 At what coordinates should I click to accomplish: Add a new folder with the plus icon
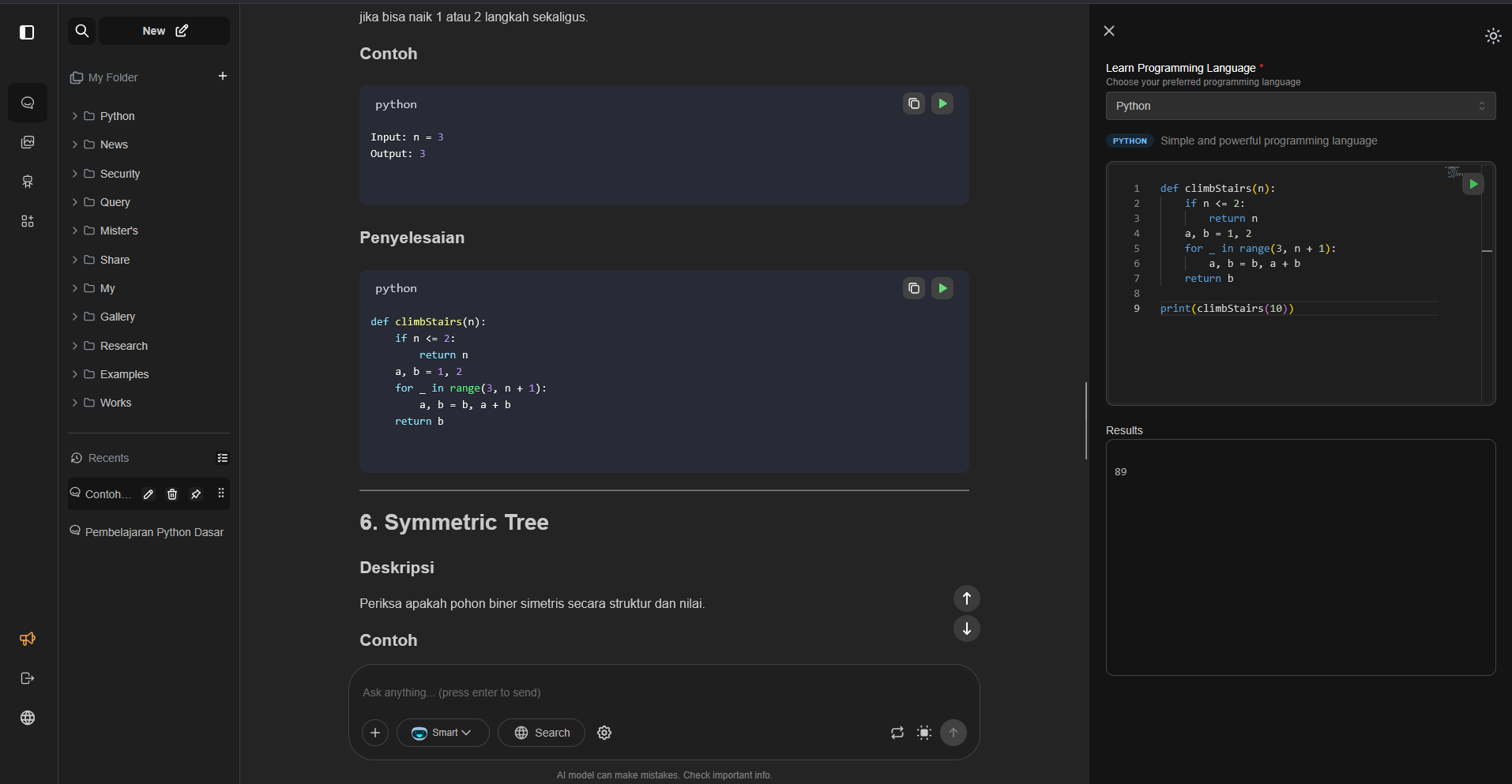pyautogui.click(x=223, y=76)
